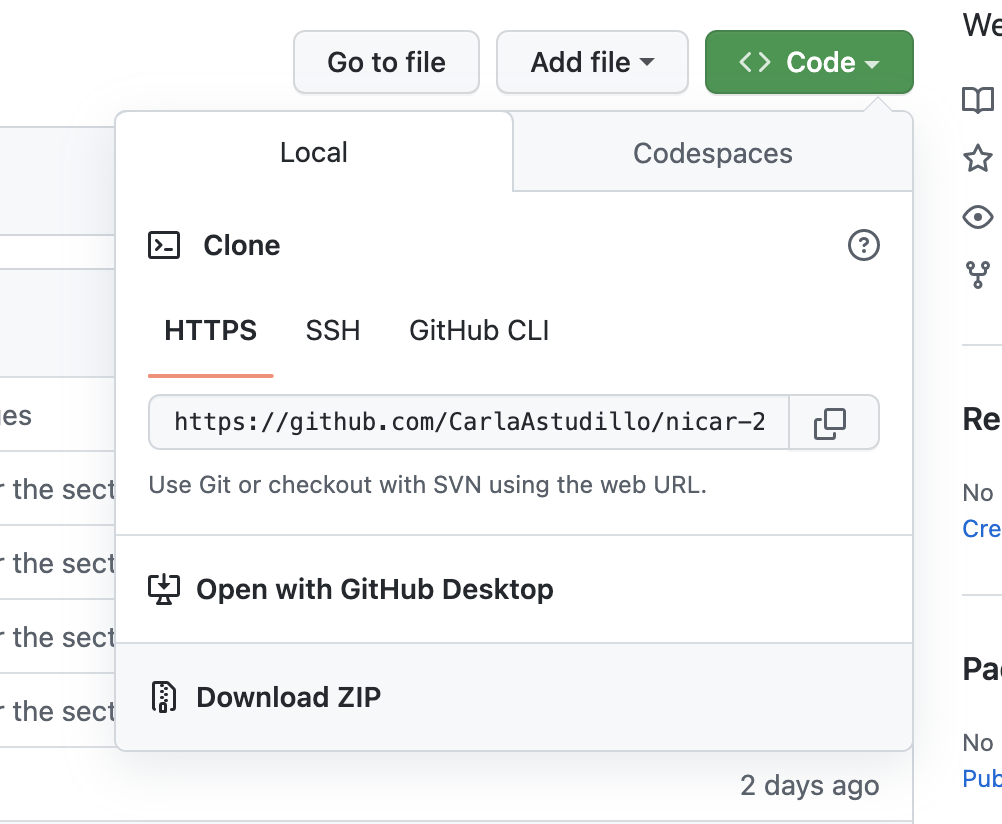Click the '2 days ago' timestamp

click(x=810, y=785)
